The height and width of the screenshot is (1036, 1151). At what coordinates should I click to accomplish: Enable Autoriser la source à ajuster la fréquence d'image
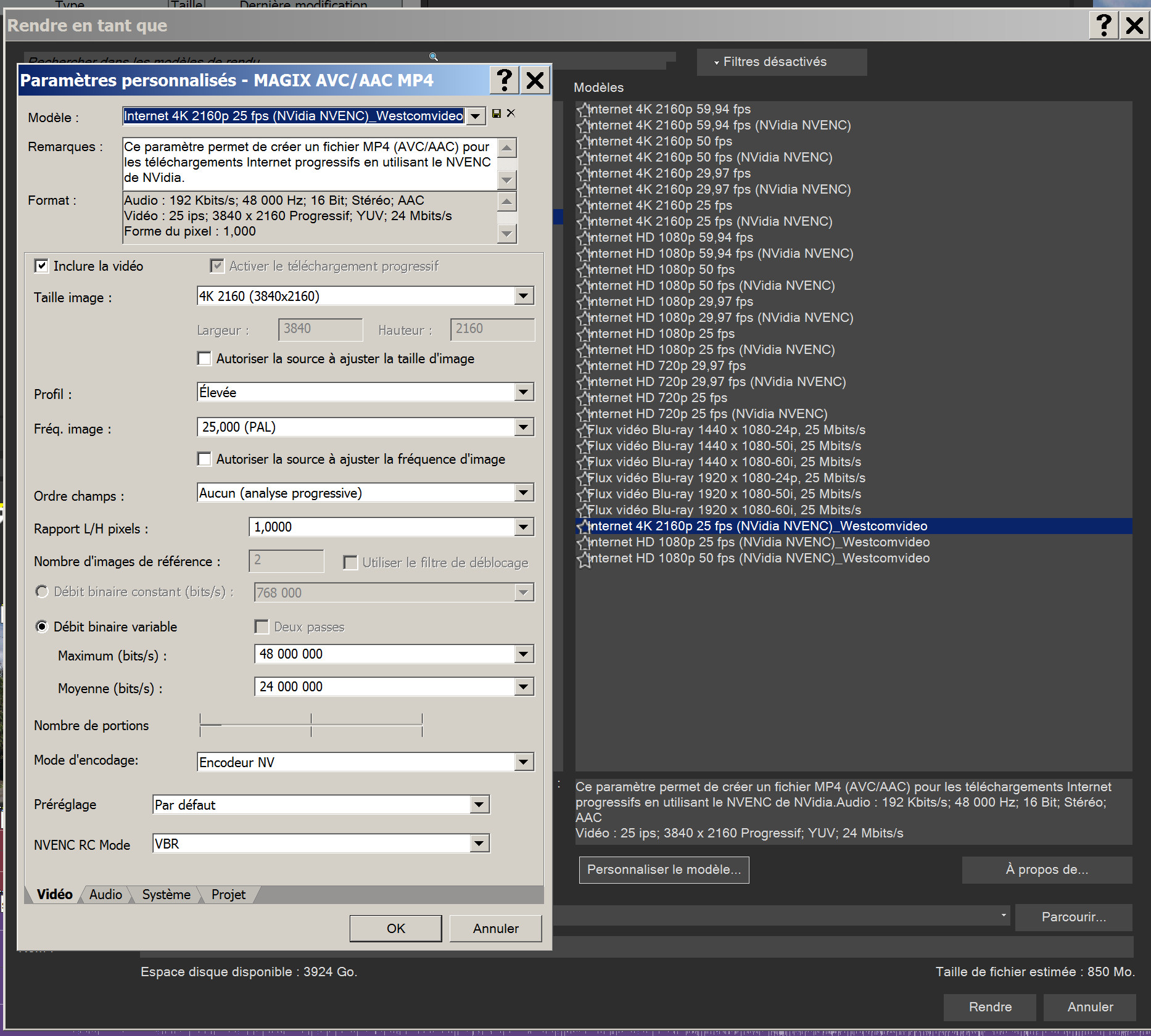tap(204, 459)
